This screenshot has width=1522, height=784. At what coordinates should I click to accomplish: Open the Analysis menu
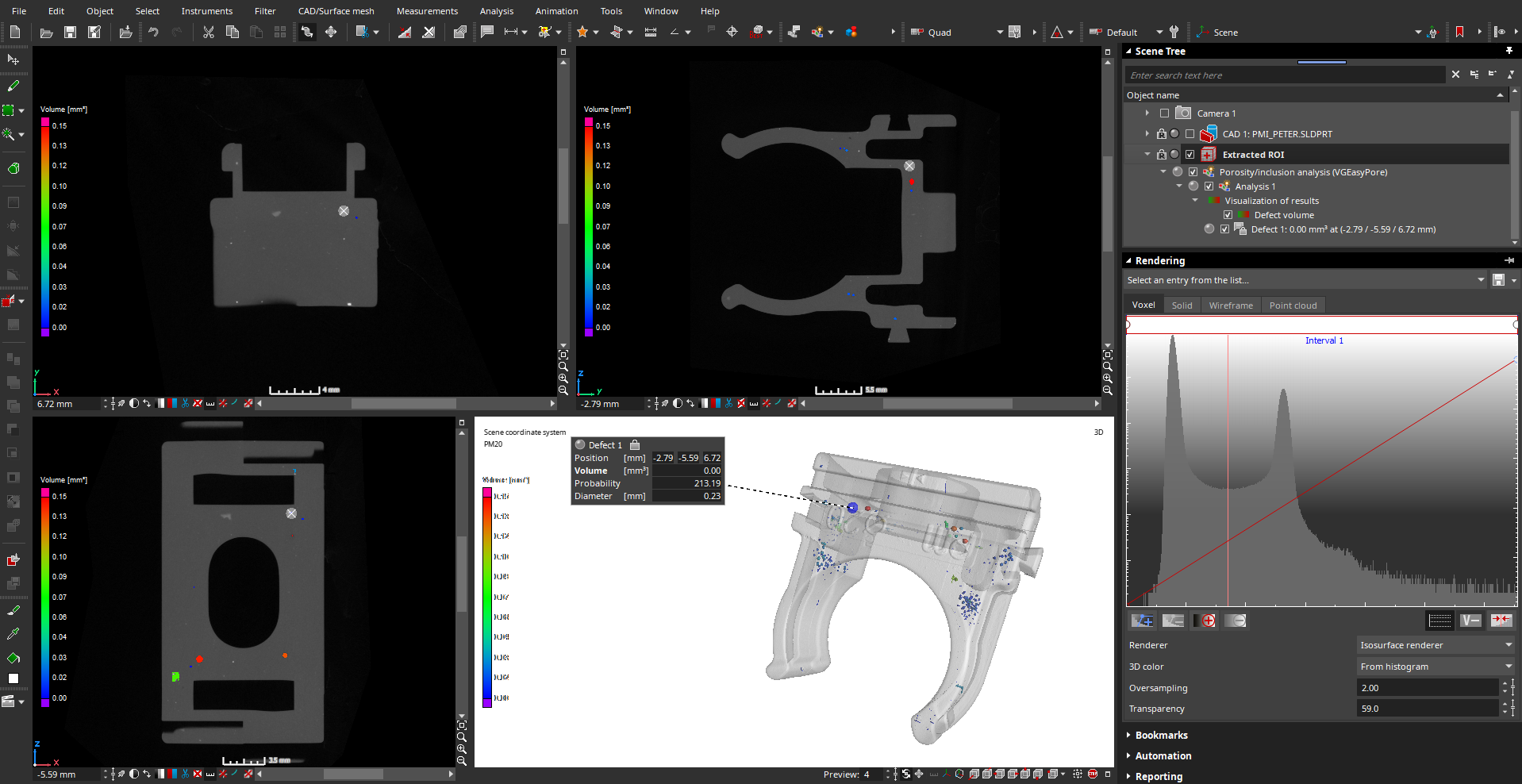(496, 11)
